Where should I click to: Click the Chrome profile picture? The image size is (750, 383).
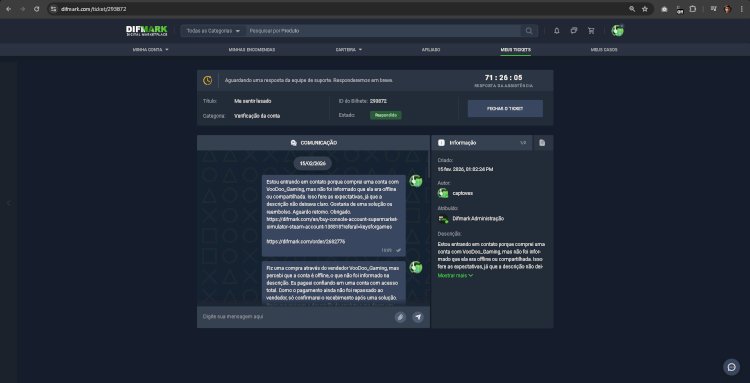click(x=728, y=9)
